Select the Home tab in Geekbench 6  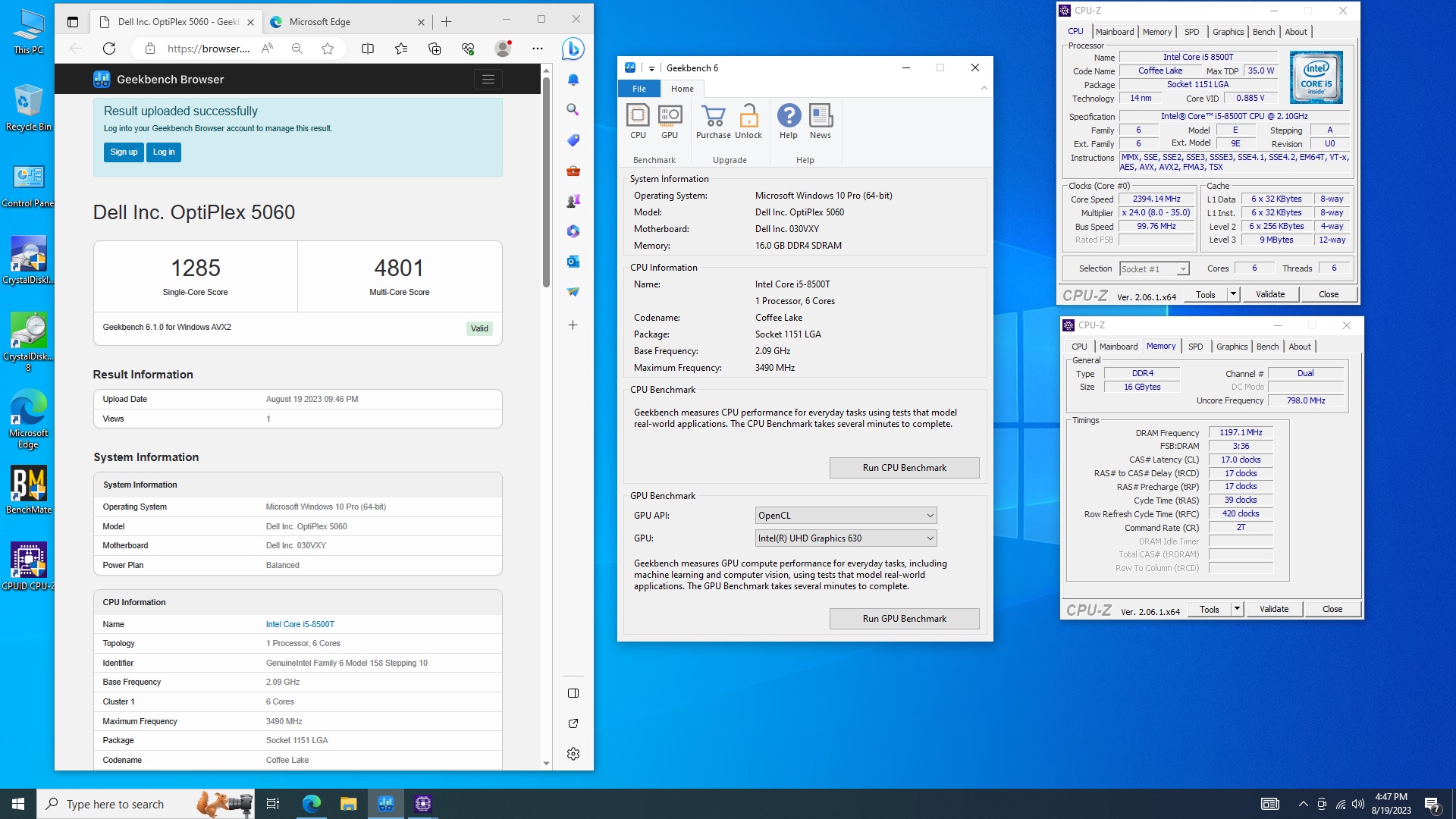[x=682, y=89]
